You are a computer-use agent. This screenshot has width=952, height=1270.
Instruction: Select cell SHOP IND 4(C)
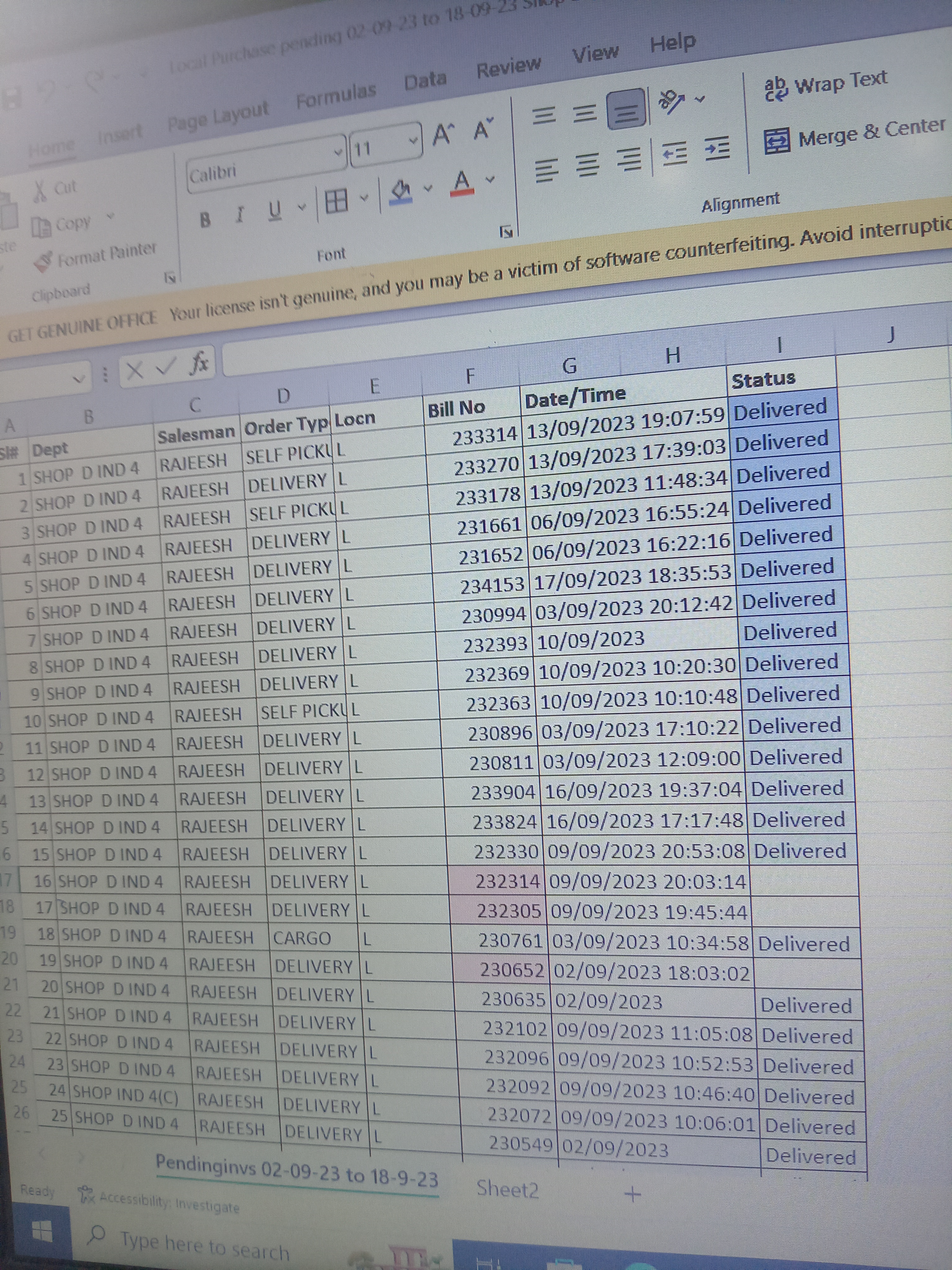131,1095
